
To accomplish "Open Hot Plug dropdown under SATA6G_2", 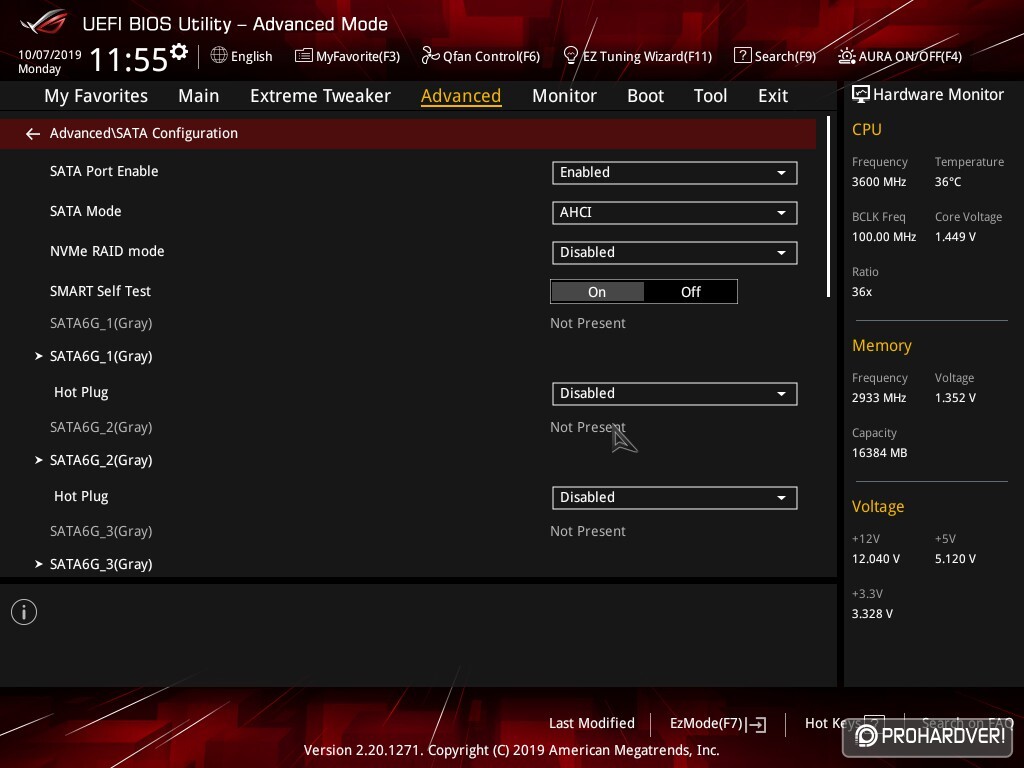I will point(675,498).
